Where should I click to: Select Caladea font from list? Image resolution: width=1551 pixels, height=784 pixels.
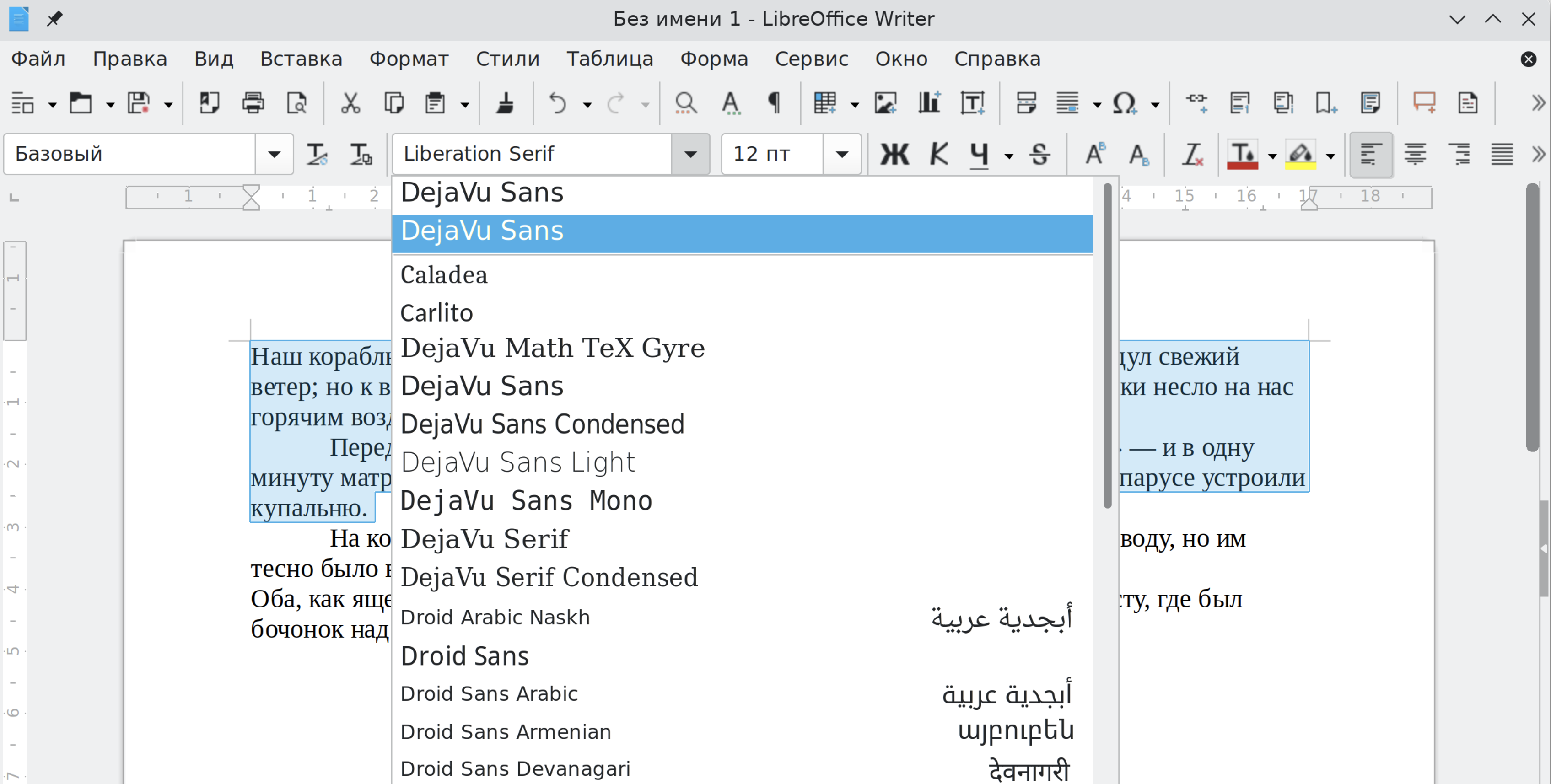click(743, 275)
